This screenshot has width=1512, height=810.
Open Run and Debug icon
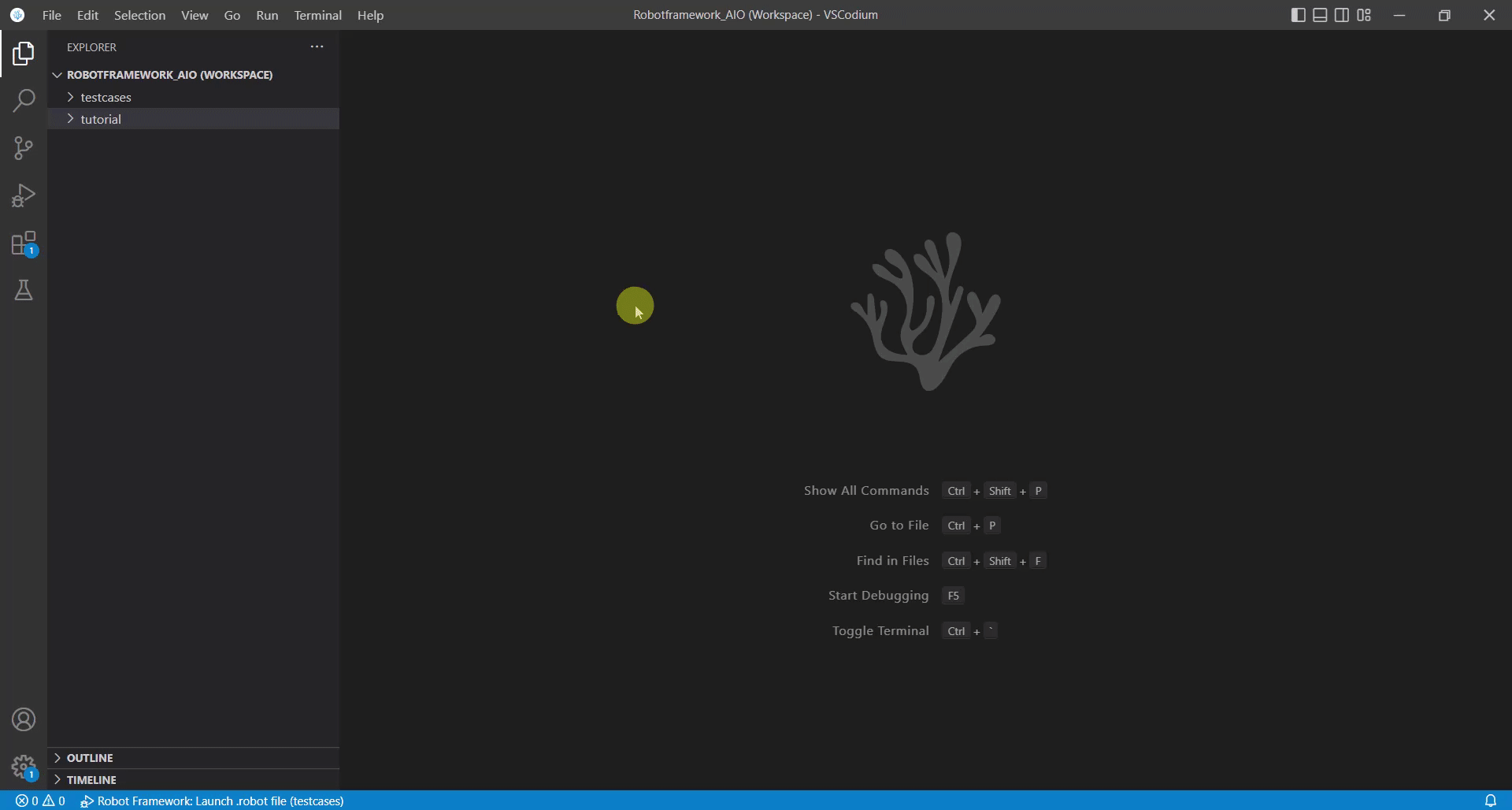tap(24, 195)
